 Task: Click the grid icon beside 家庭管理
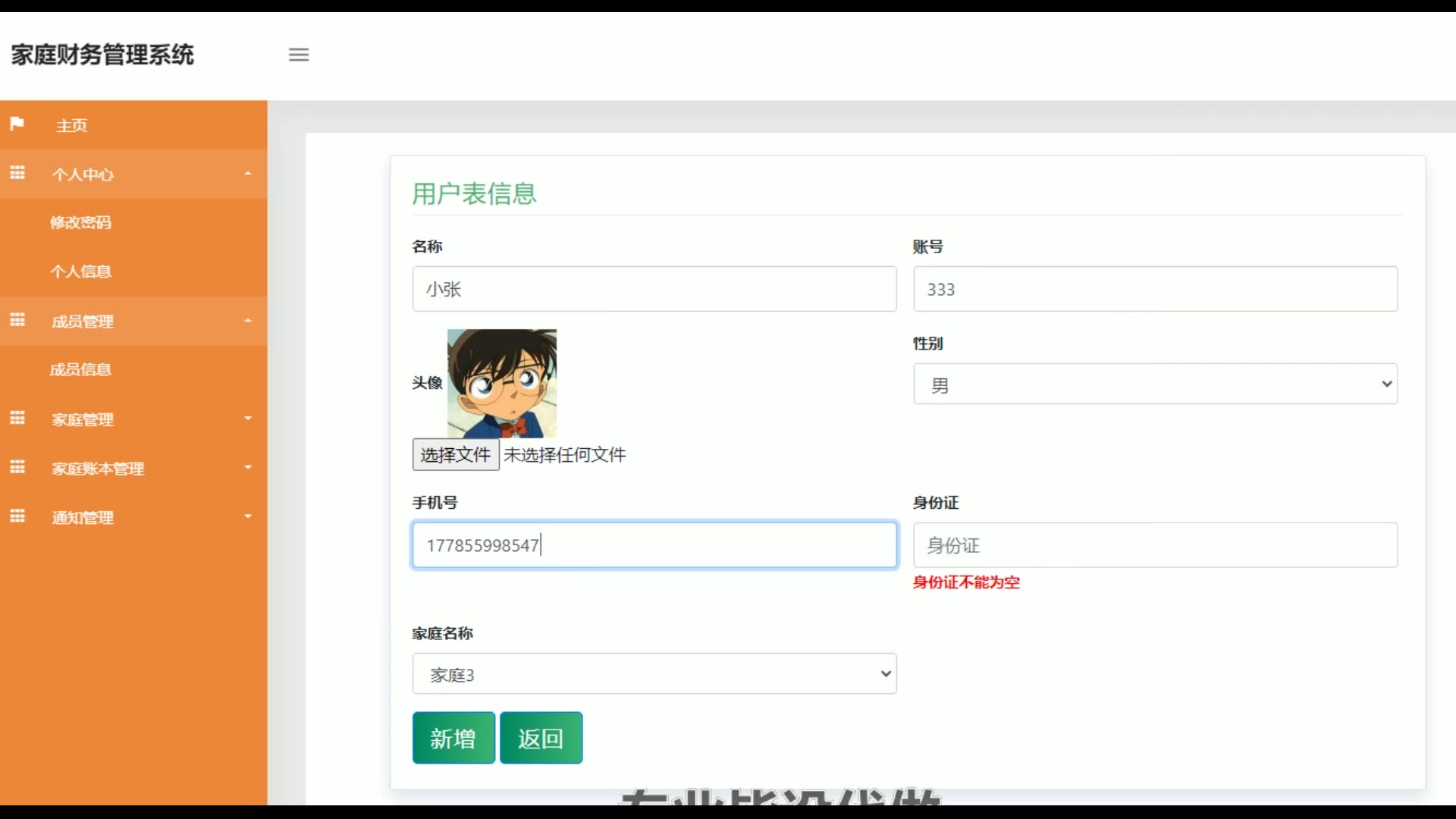[x=17, y=418]
